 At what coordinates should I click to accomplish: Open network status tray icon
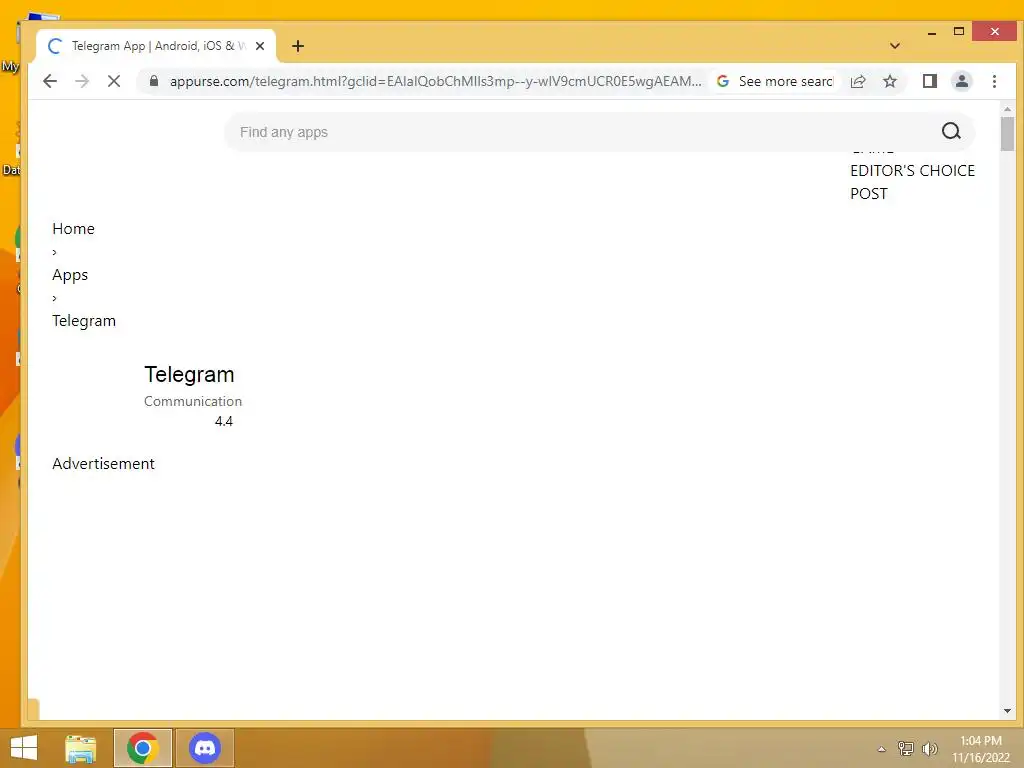(x=905, y=749)
